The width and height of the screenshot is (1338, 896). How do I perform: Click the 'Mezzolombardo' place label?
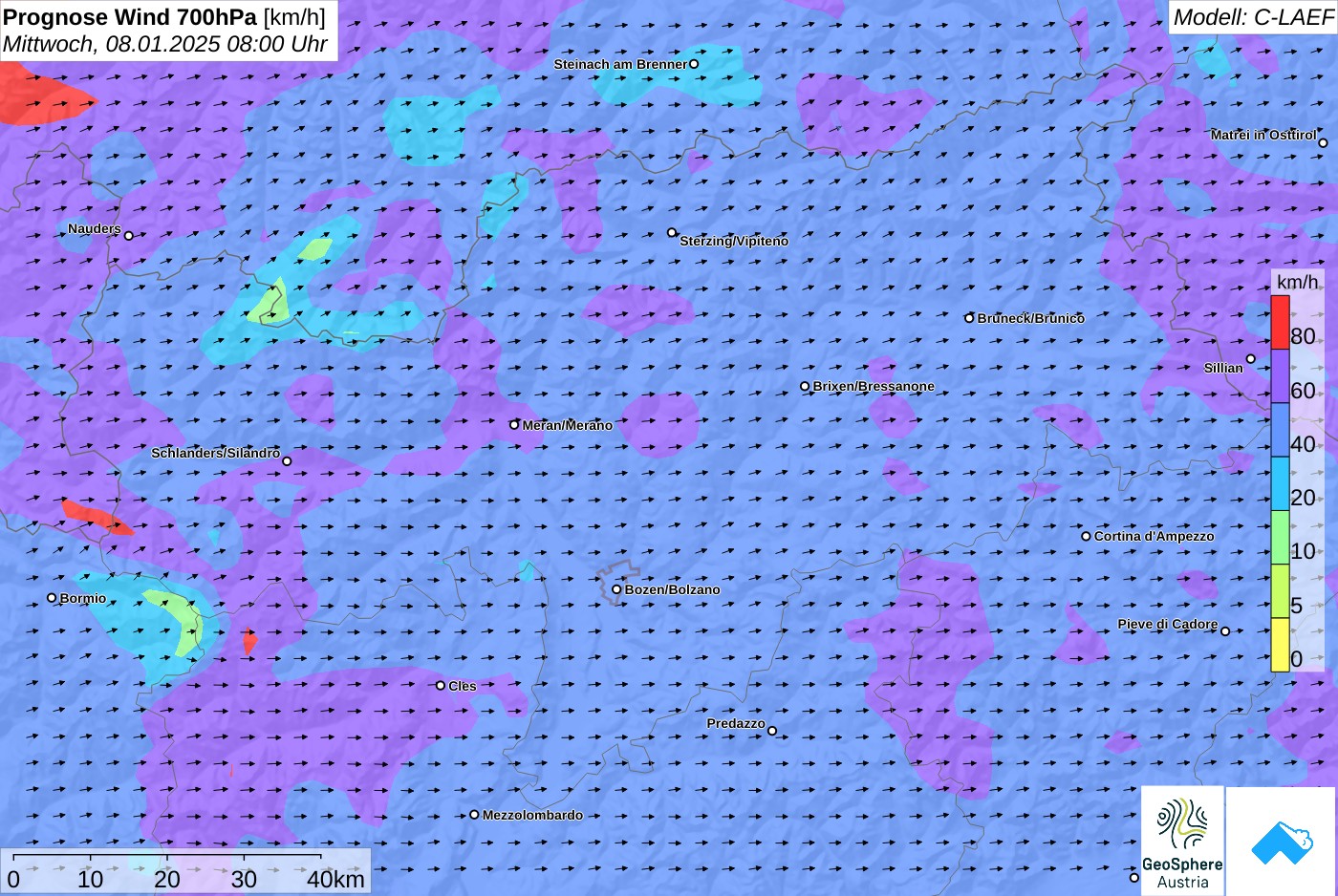coord(532,815)
